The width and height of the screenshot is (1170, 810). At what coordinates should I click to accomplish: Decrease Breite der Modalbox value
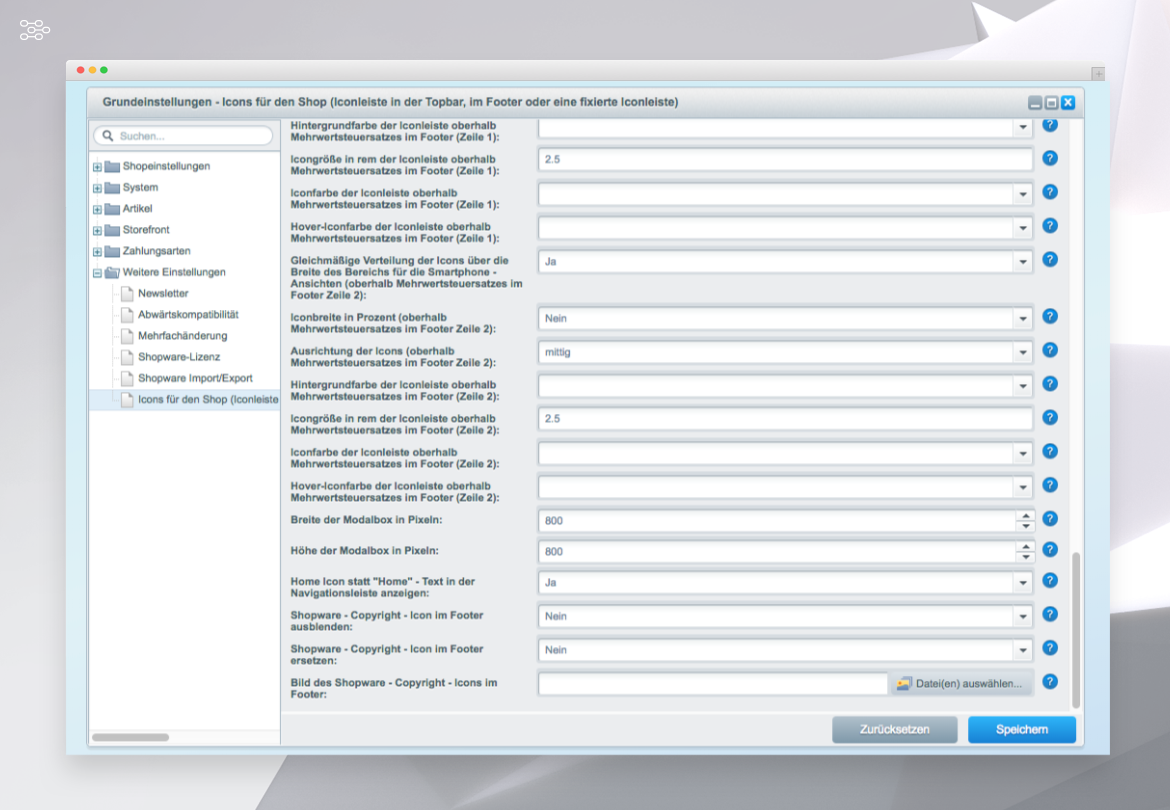click(1026, 526)
